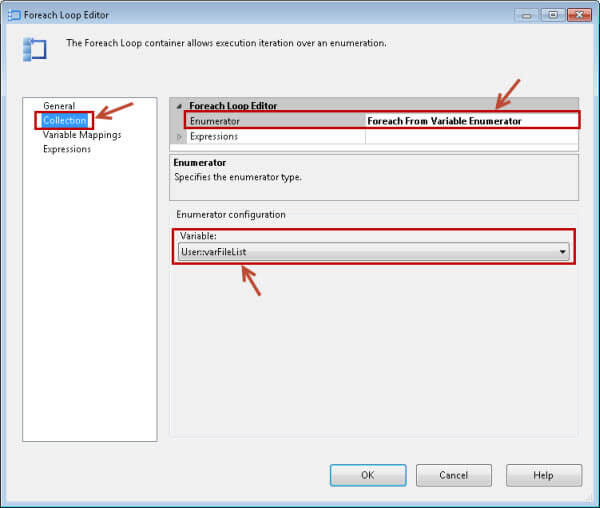Viewport: 600px width, 508px height.
Task: Minimize the Foreach Loop Editor window
Action: (x=527, y=15)
